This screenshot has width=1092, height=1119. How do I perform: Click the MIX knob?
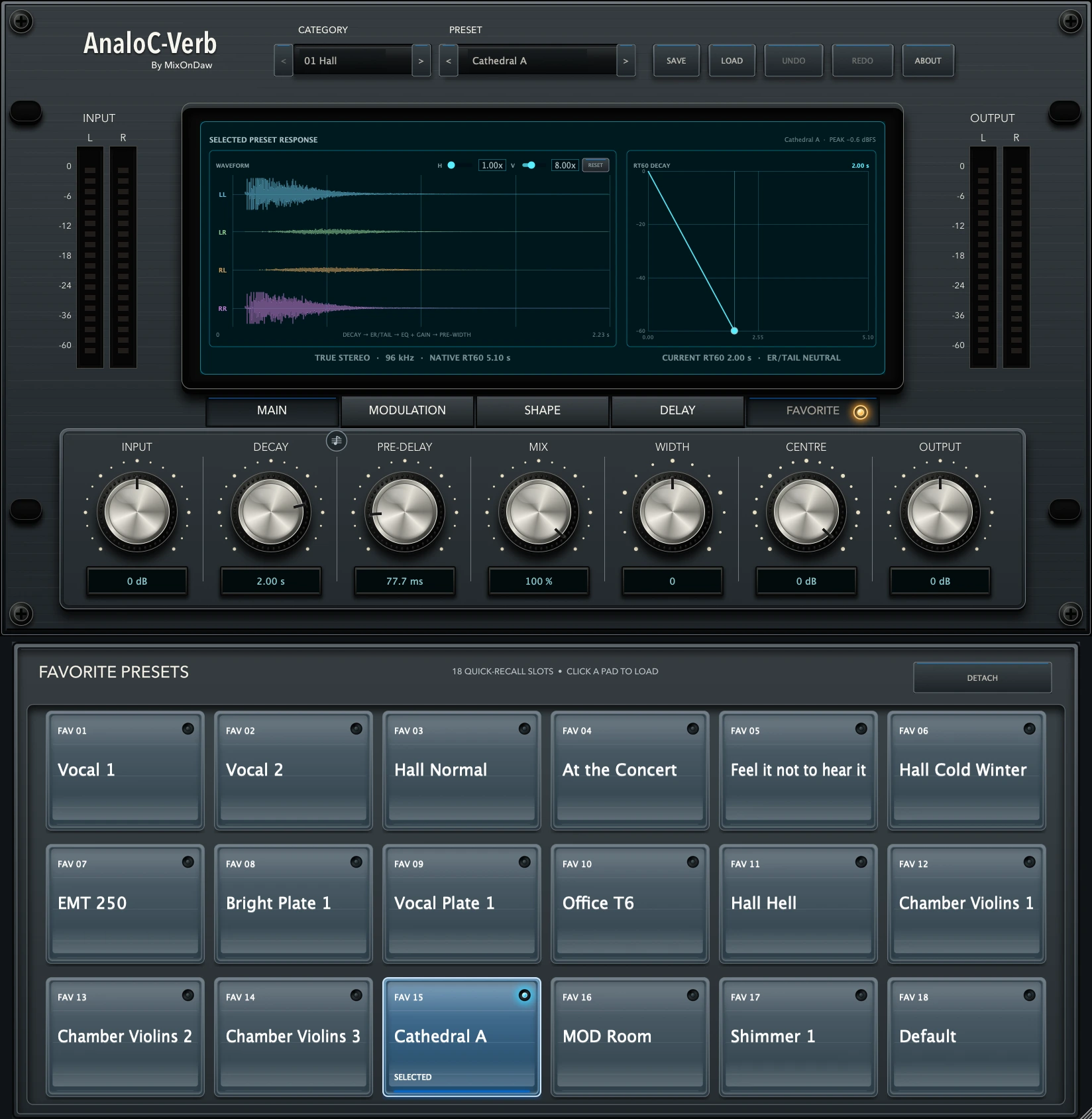[x=539, y=512]
